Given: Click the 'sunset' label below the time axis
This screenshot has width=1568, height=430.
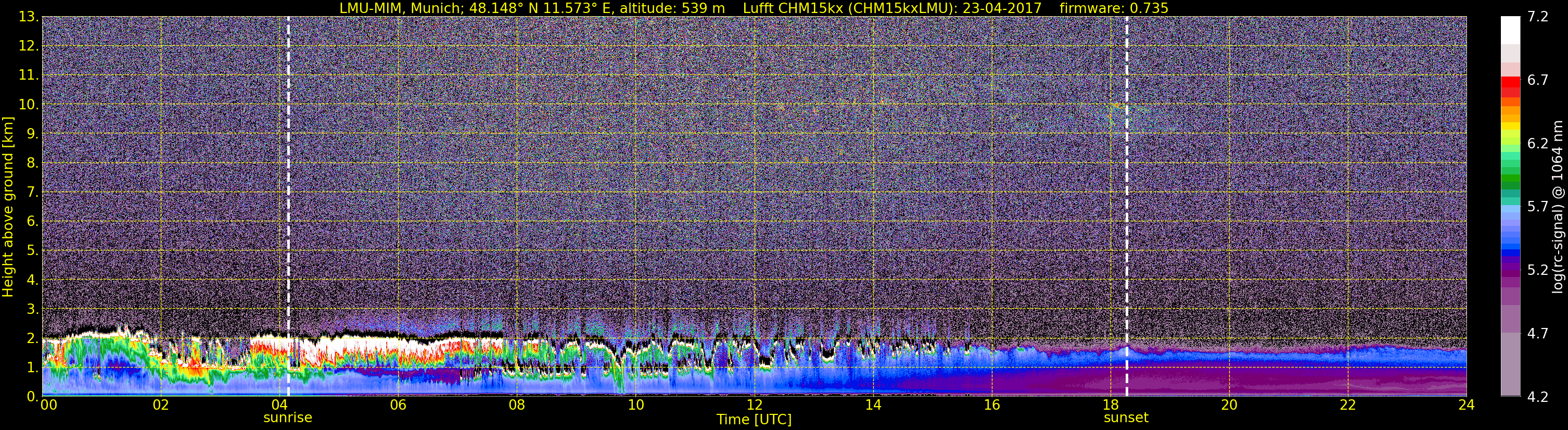Looking at the screenshot, I should [x=1126, y=418].
